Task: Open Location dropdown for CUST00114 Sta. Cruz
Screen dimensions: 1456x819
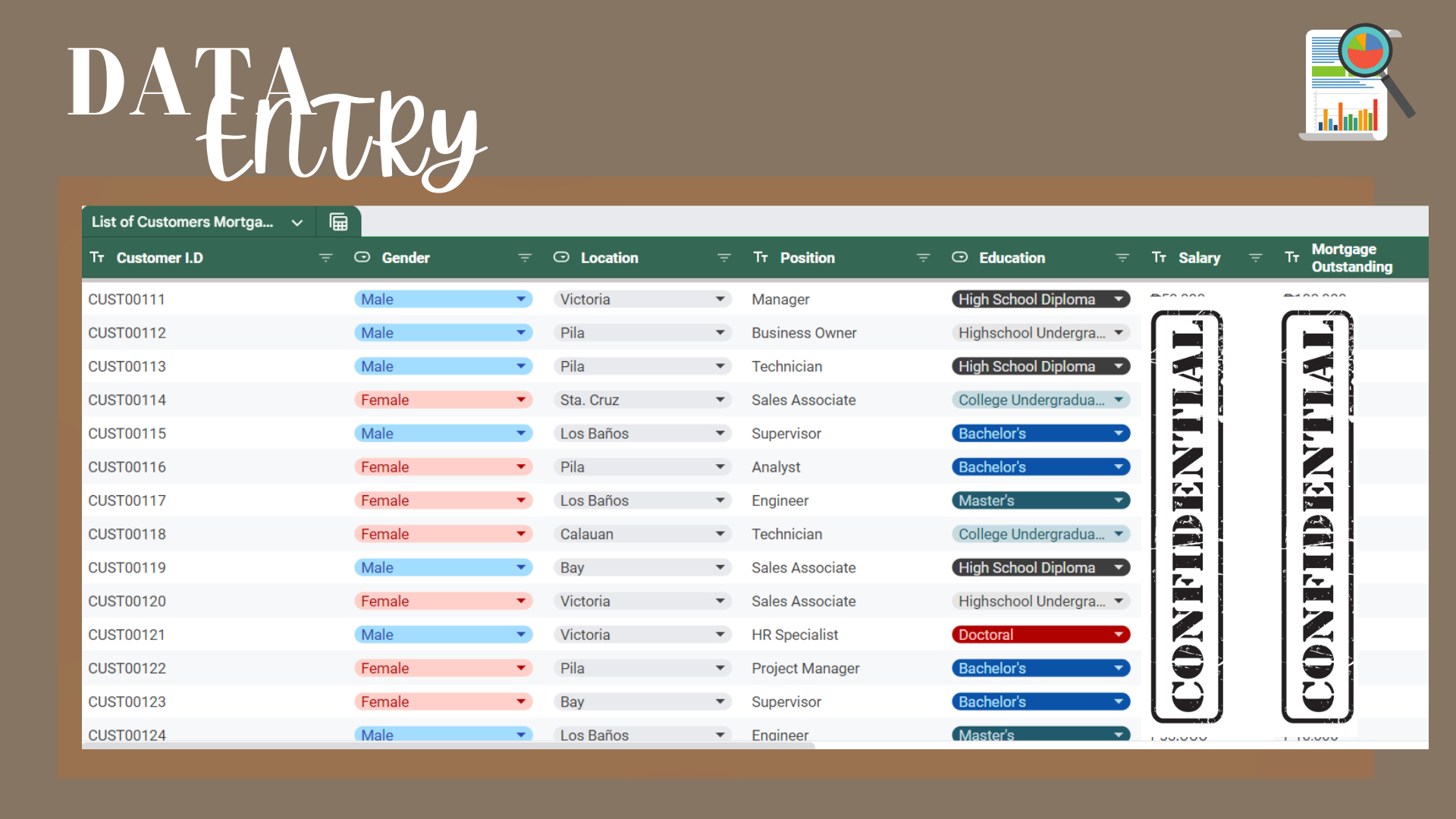Action: (x=720, y=400)
